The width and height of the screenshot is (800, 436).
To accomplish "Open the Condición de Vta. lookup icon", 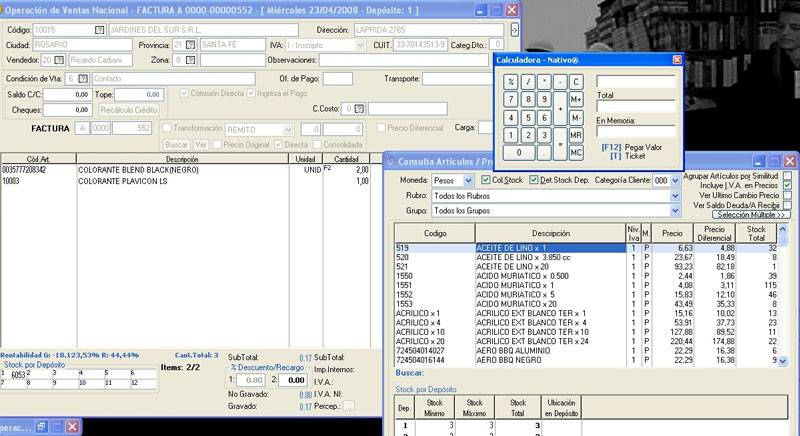I will [x=82, y=78].
